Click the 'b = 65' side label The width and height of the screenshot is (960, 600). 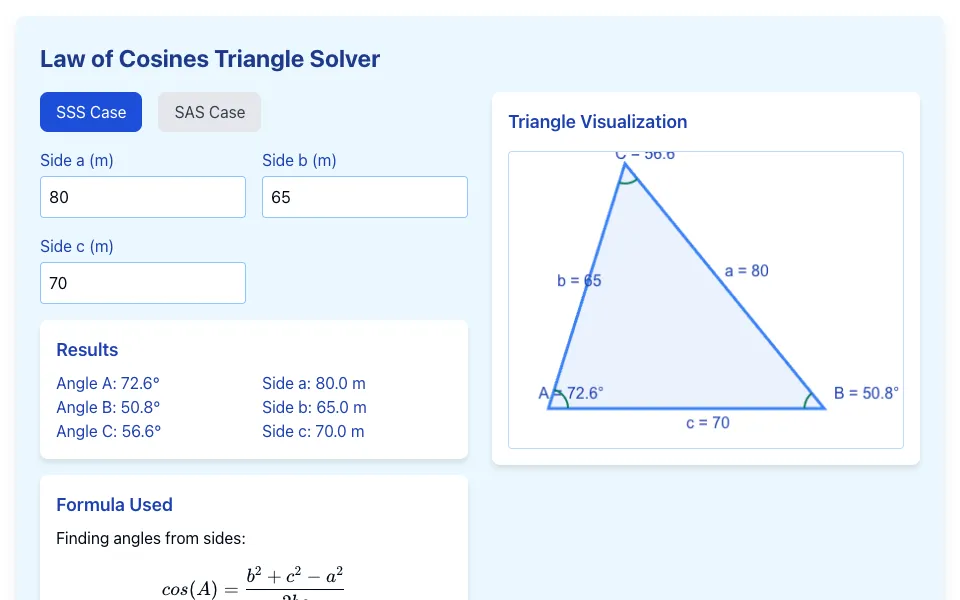pos(579,280)
